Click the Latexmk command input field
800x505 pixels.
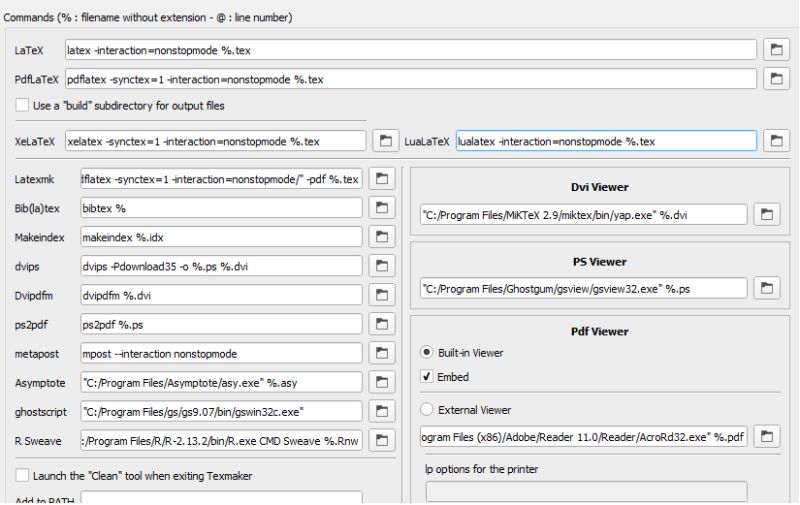point(221,179)
